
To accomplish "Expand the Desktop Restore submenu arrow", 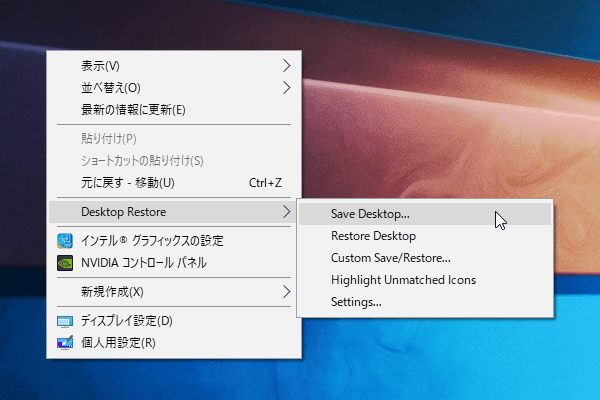I will (287, 212).
